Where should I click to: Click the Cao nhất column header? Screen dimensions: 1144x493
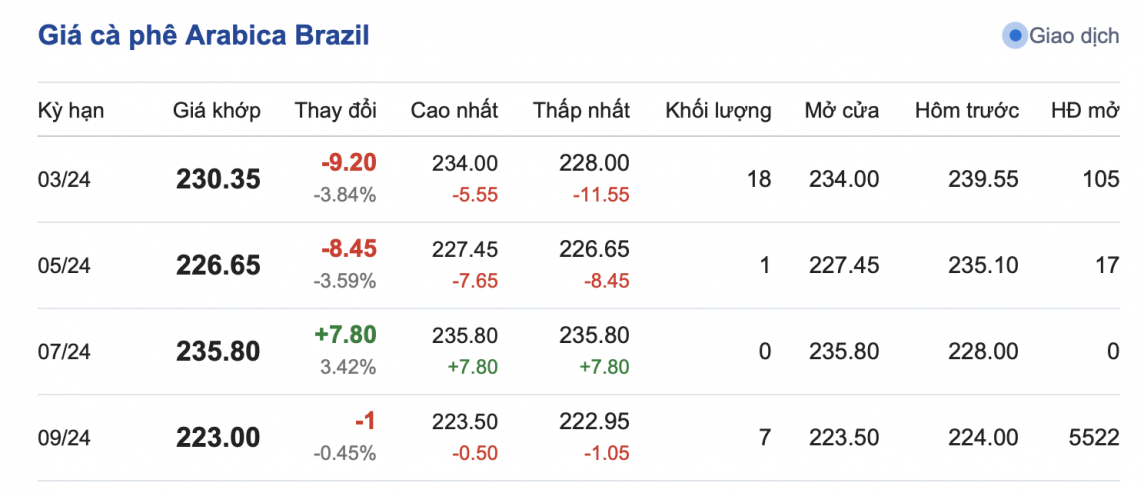pyautogui.click(x=454, y=110)
